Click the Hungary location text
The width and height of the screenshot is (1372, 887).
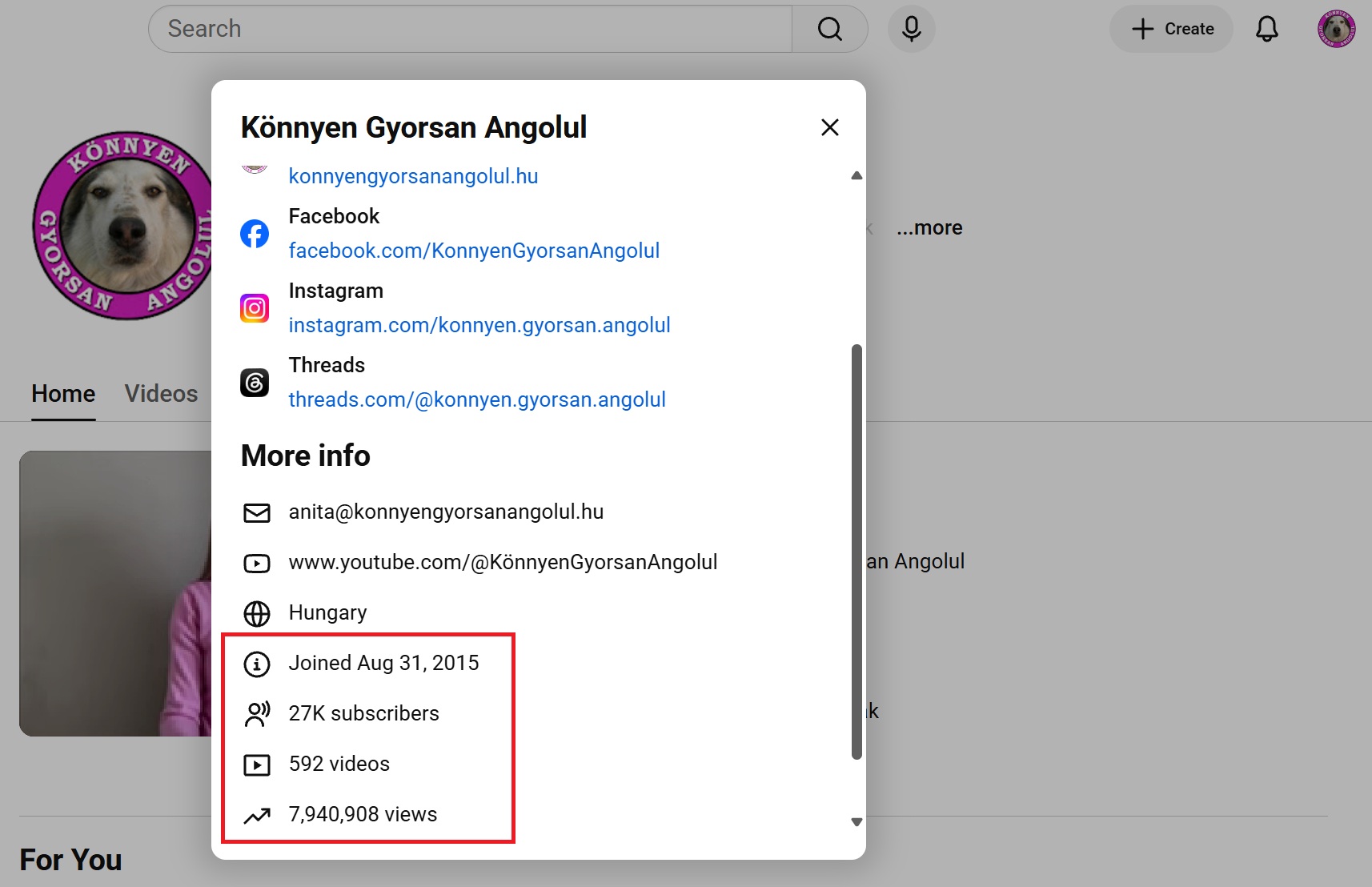tap(327, 613)
